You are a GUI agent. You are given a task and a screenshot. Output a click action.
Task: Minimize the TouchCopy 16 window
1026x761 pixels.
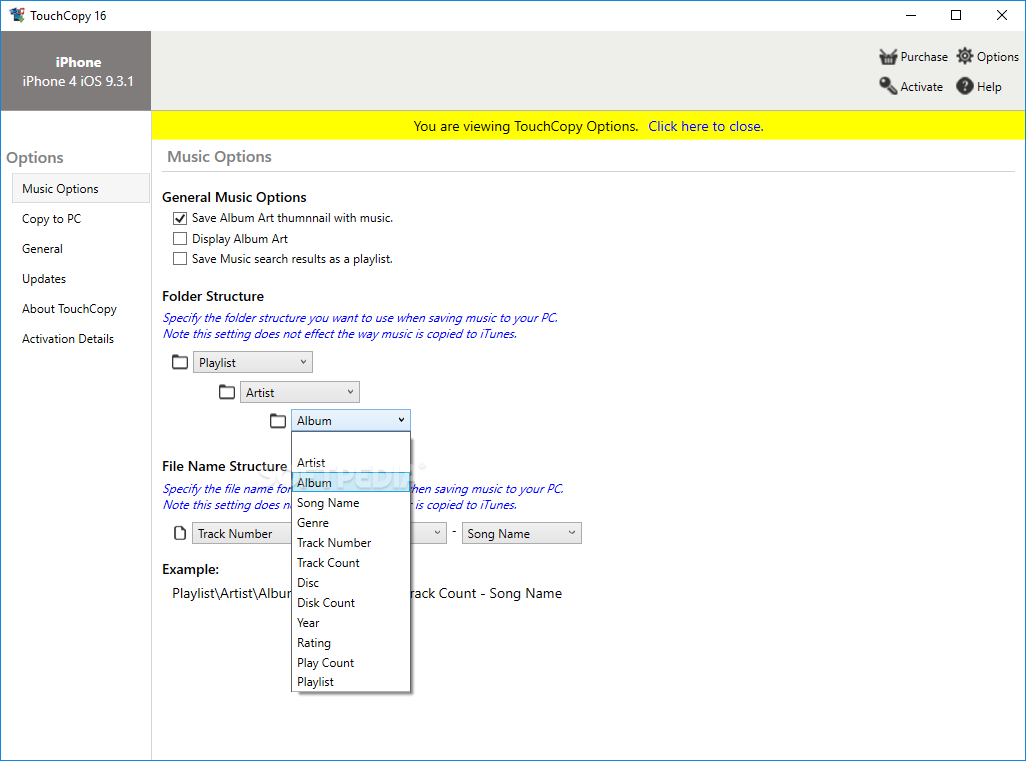(910, 15)
